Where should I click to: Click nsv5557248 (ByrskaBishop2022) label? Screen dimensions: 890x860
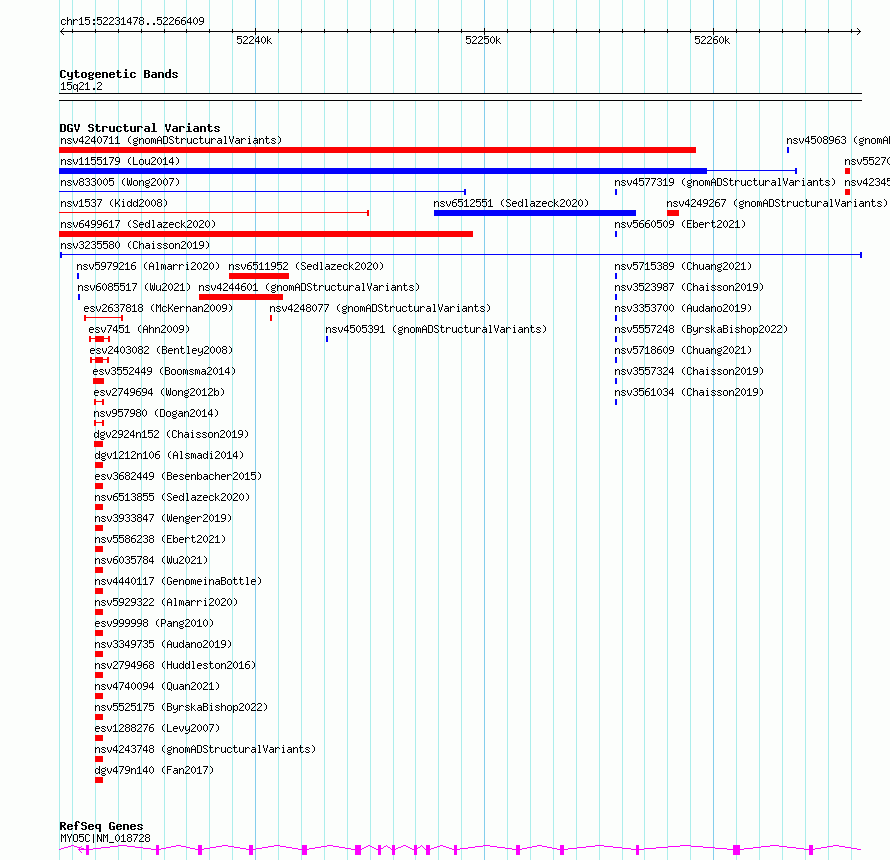[x=701, y=329]
